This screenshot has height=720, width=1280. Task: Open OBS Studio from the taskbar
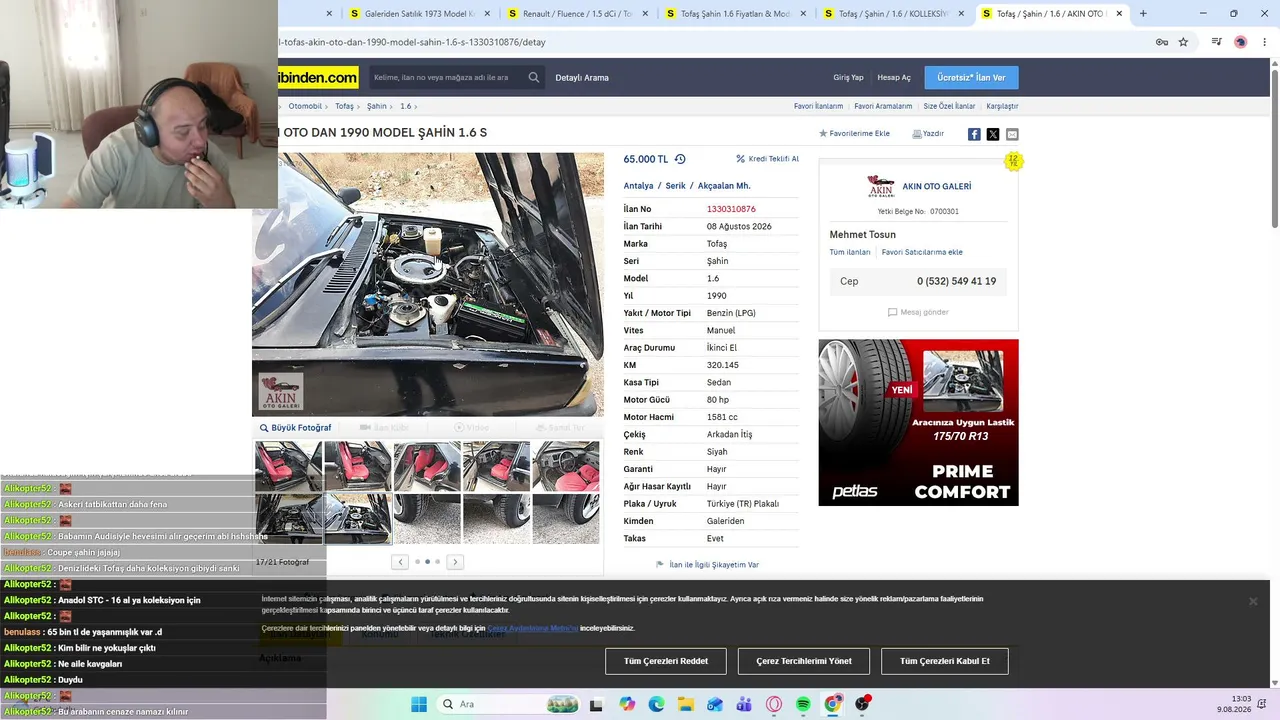pyautogui.click(x=862, y=704)
